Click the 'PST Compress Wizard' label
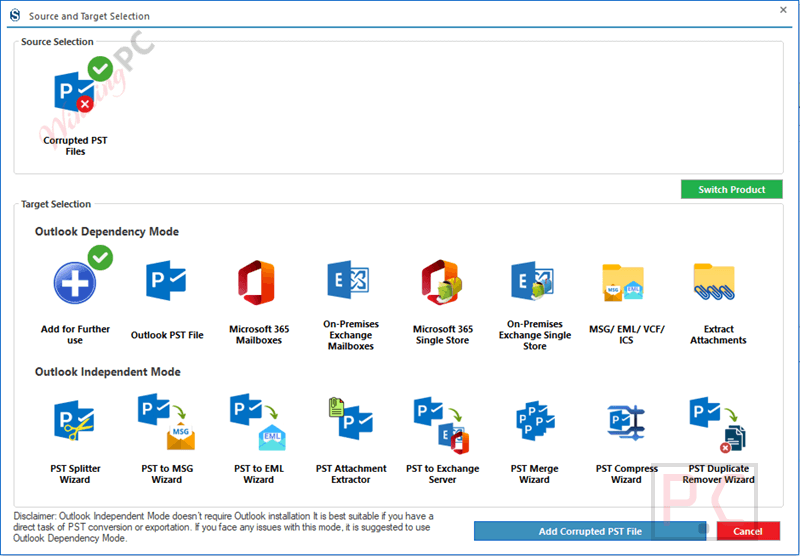This screenshot has height=556, width=800. coord(627,474)
